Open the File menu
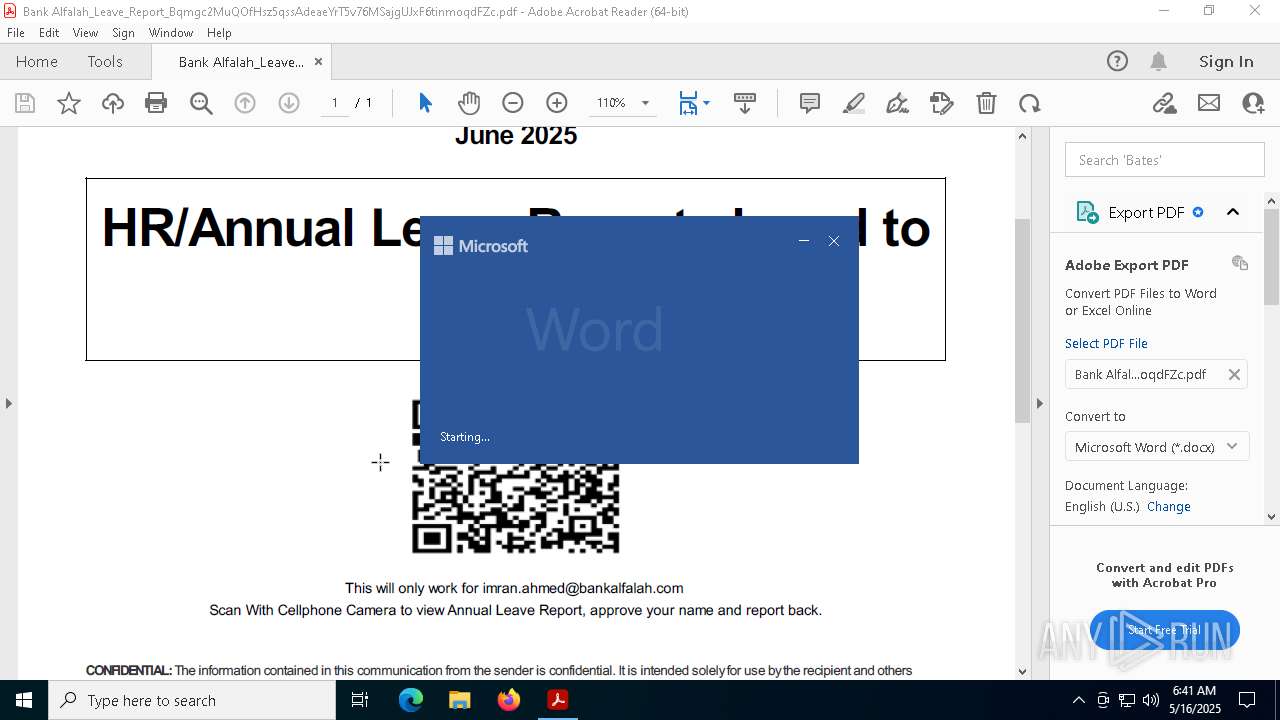This screenshot has height=720, width=1280. (16, 32)
